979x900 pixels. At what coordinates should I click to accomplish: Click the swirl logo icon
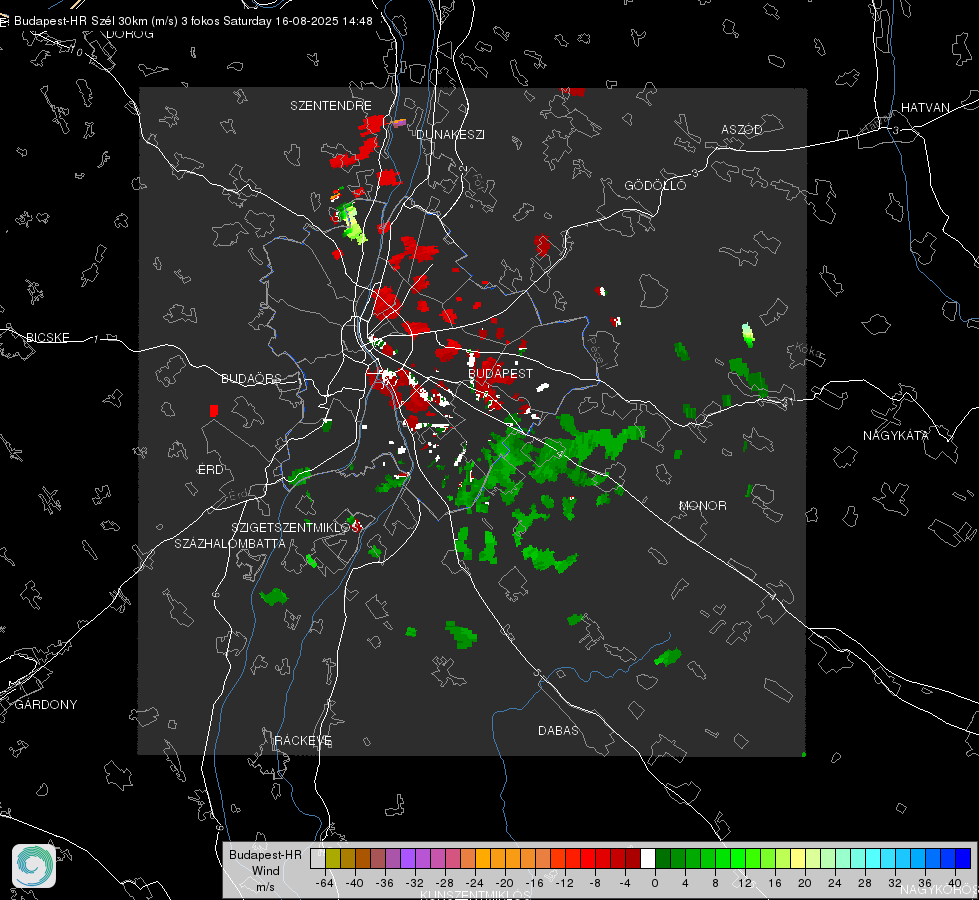pos(34,866)
